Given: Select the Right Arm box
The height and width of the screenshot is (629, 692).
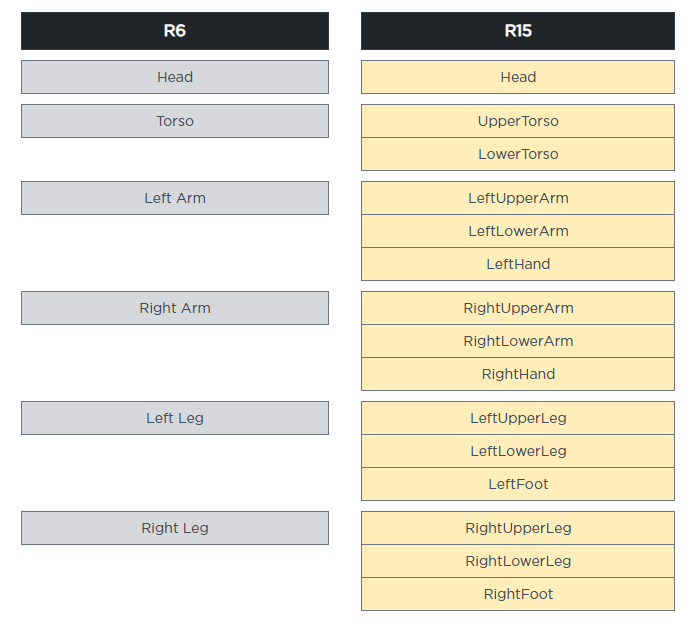Looking at the screenshot, I should [175, 308].
